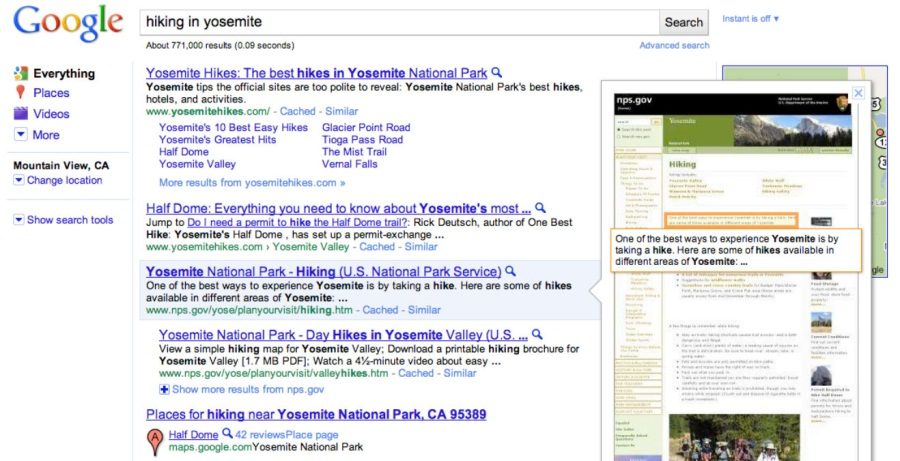Click preview magnifier next to Half Dome result

pos(541,209)
